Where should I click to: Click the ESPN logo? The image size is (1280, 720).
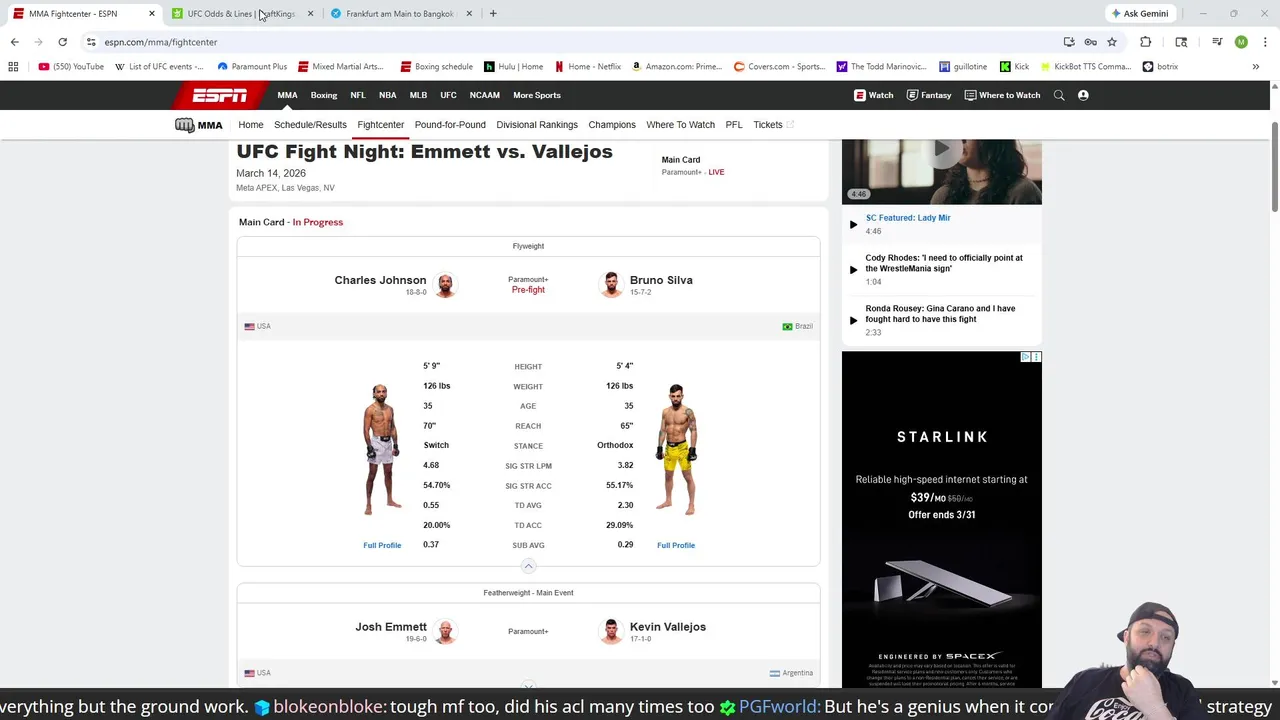tap(220, 95)
